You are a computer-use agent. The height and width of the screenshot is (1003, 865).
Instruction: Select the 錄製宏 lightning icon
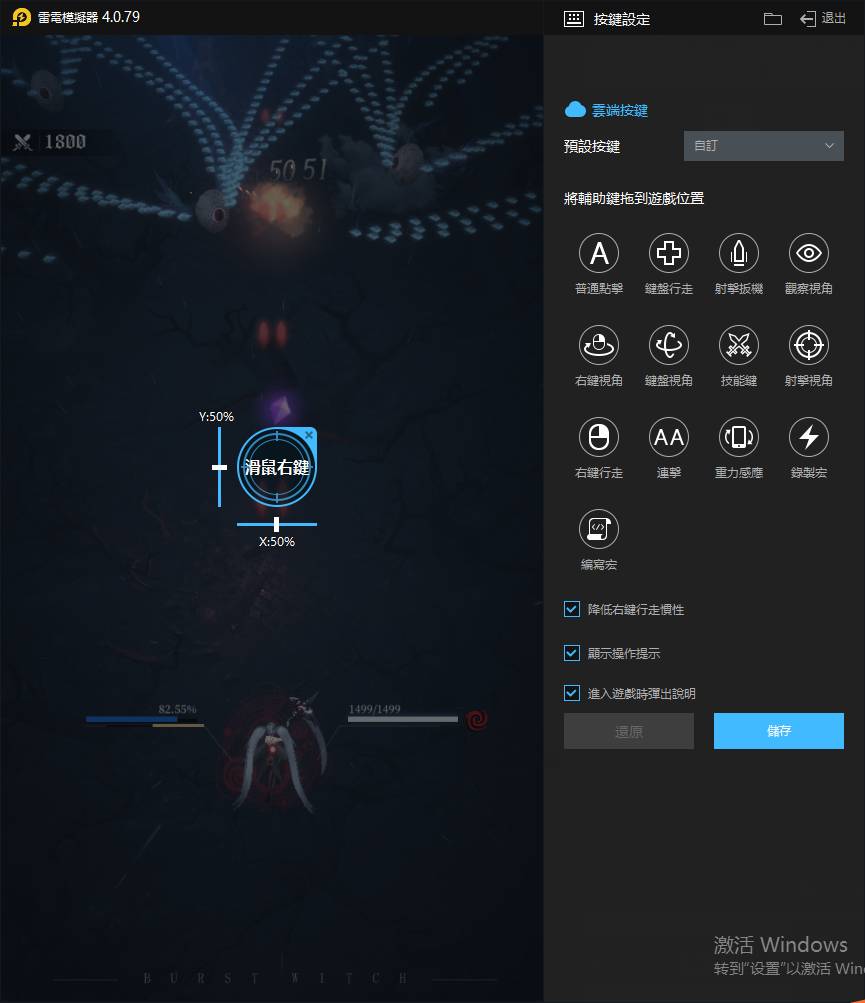pos(809,438)
